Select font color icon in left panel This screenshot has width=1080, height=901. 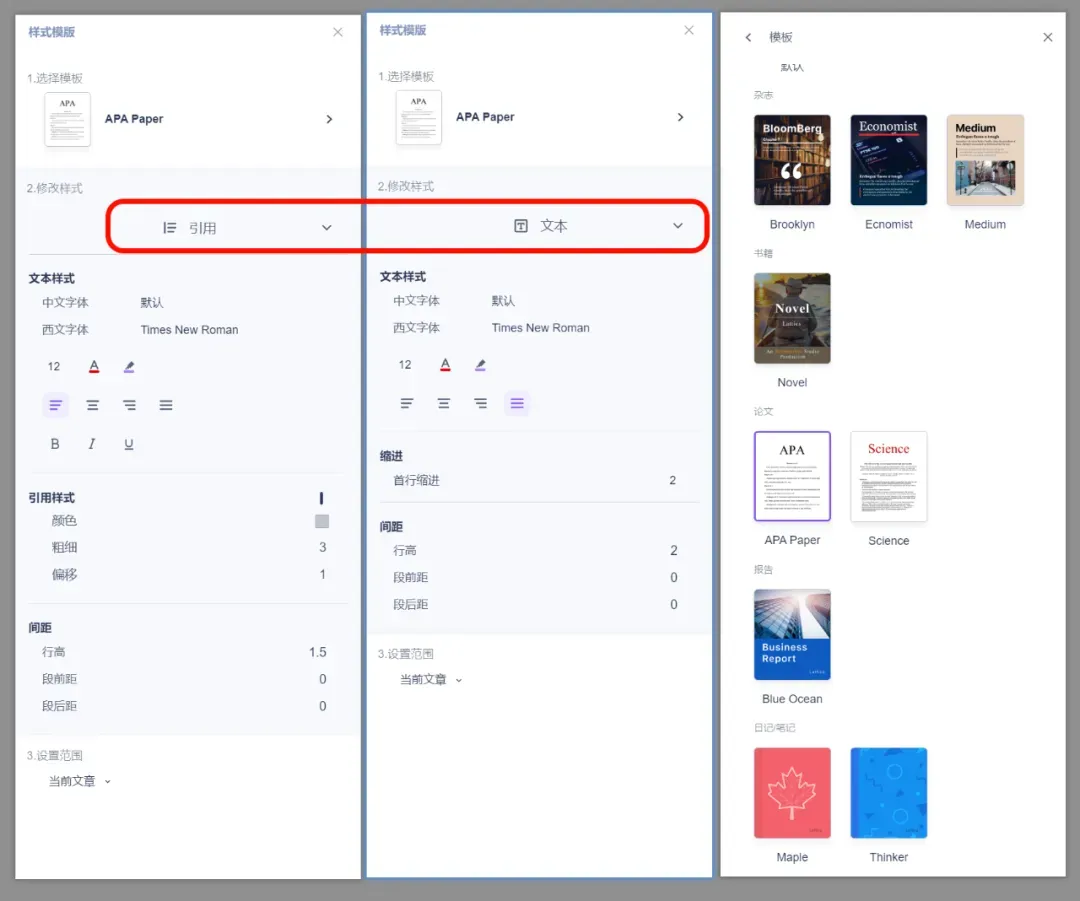click(94, 366)
